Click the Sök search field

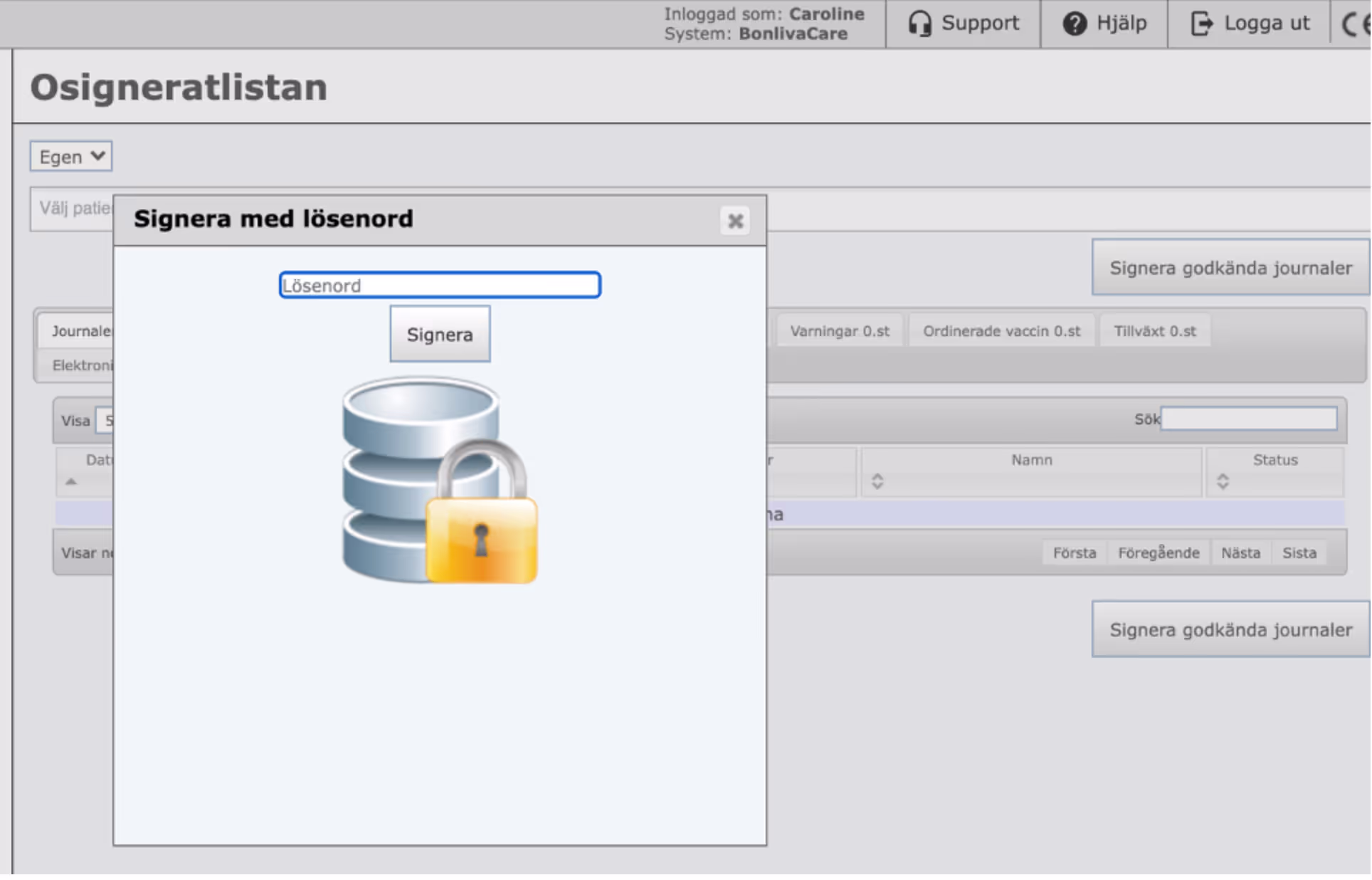(1248, 419)
